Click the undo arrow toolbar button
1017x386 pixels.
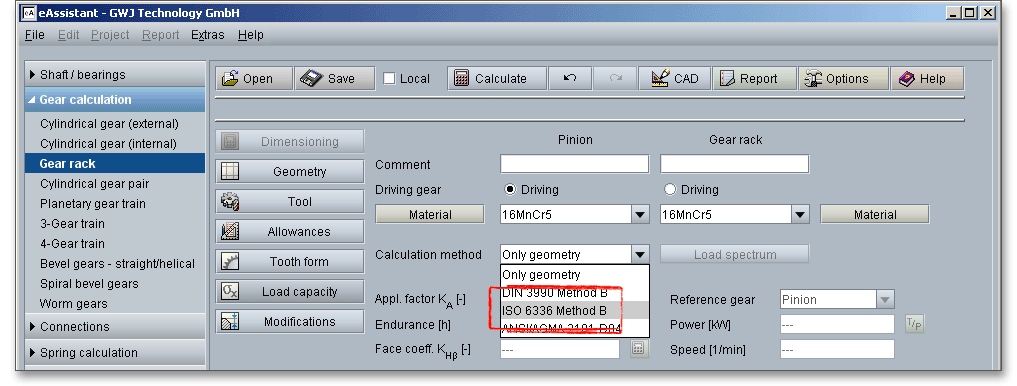569,78
